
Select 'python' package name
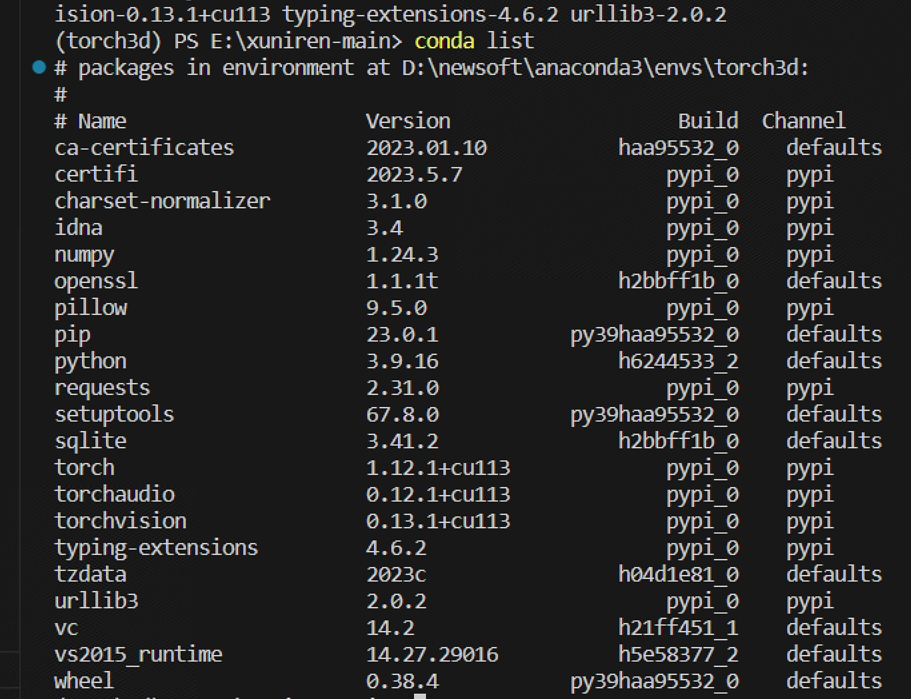90,362
